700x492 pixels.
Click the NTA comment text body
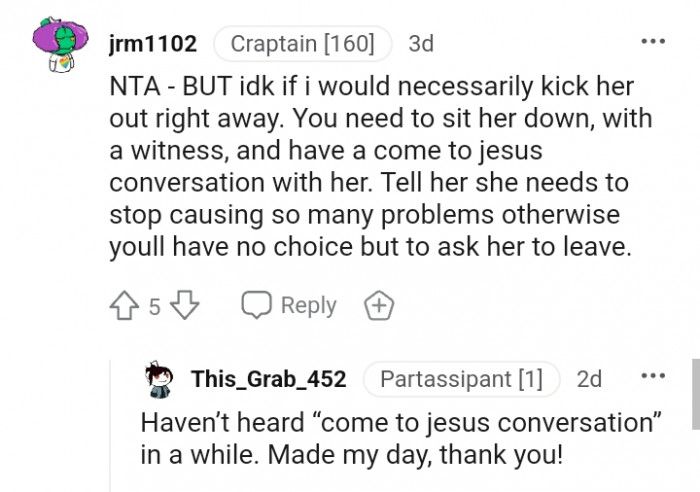[378, 169]
